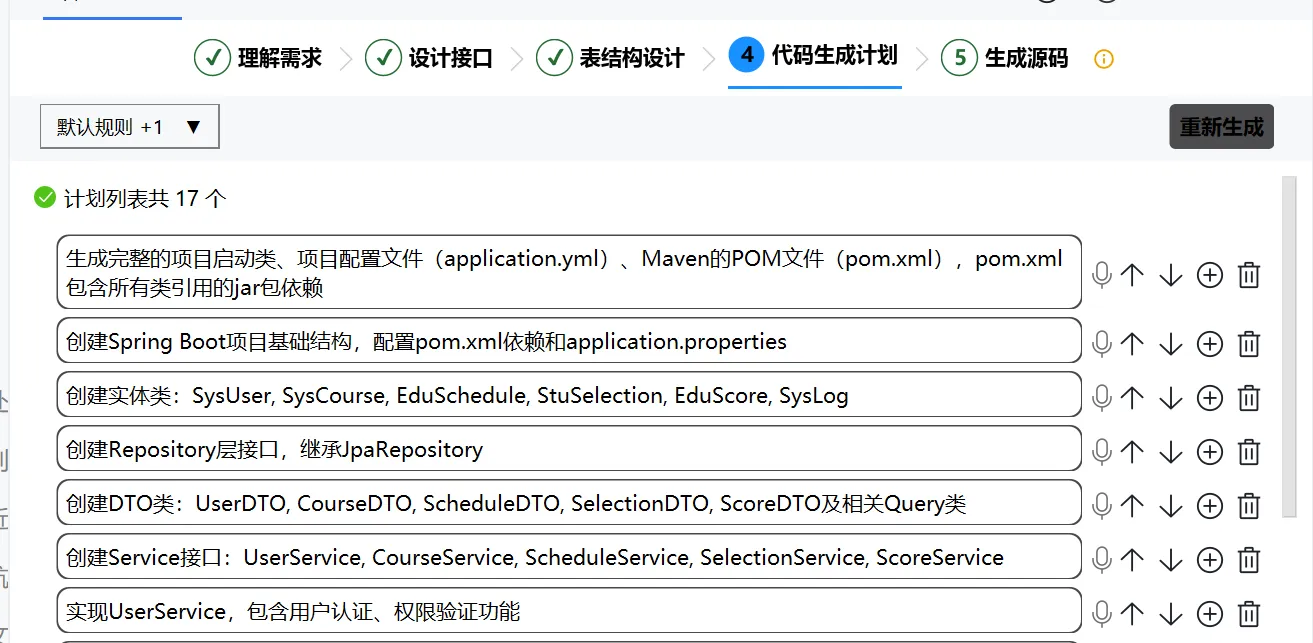Viewport: 1313px width, 643px height.
Task: Add a plan after the UserDTO row
Action: 1210,506
